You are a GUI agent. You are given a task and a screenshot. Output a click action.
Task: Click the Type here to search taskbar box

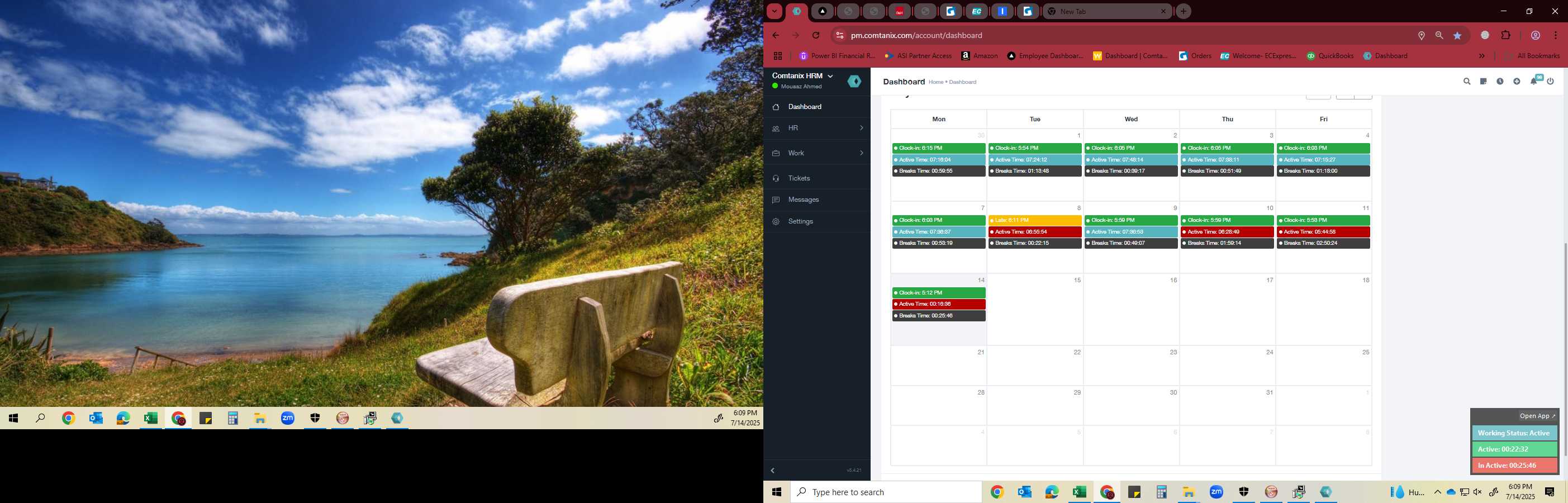coord(886,492)
